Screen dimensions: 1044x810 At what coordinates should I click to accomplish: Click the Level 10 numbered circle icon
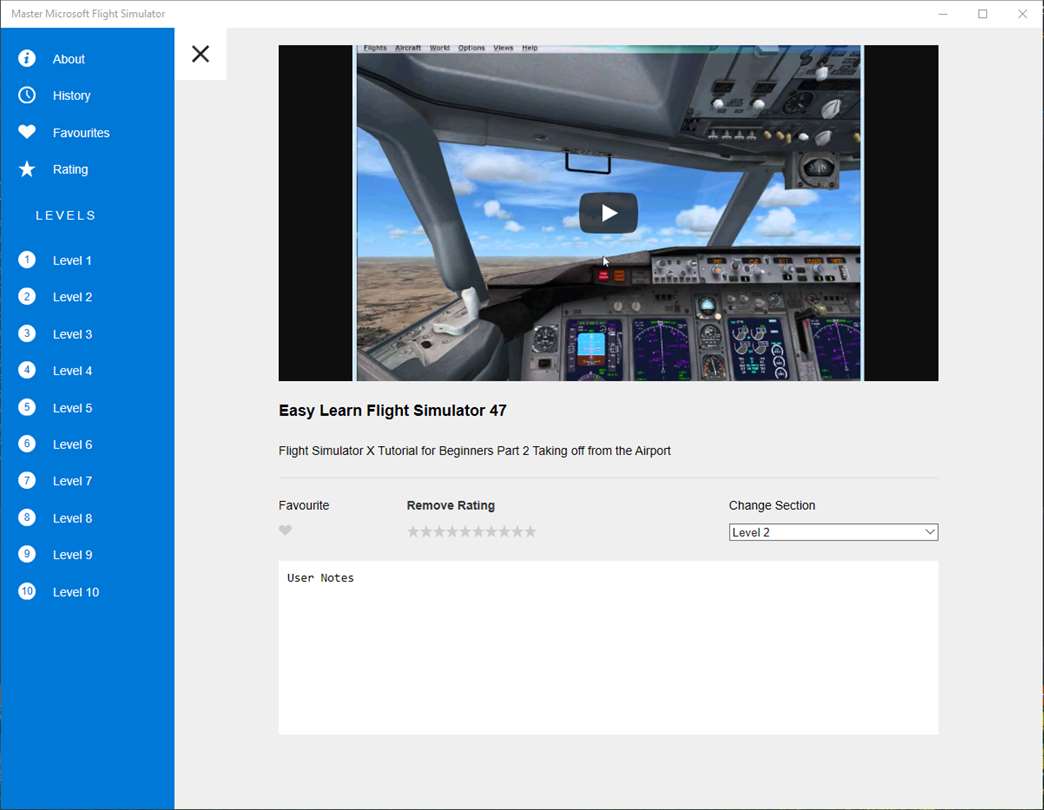pos(27,591)
